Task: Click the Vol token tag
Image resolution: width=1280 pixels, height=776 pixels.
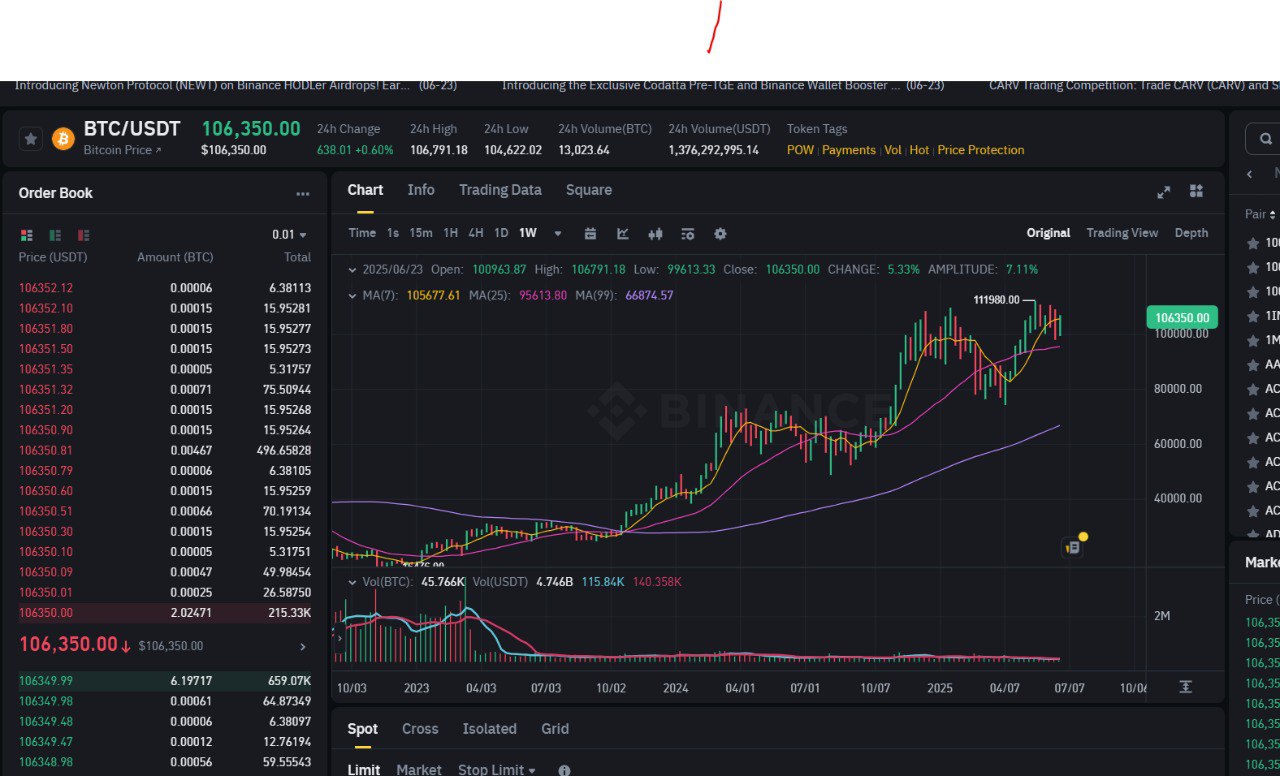Action: click(x=893, y=150)
